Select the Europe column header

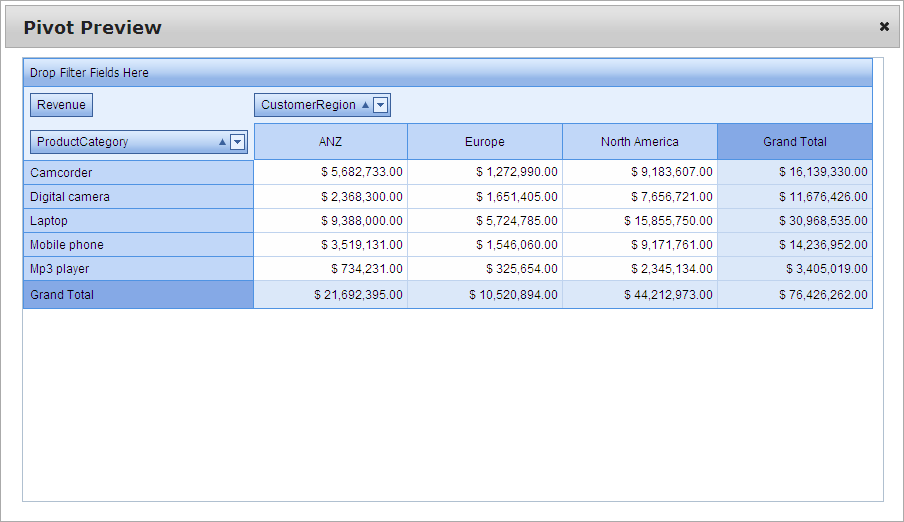[485, 142]
